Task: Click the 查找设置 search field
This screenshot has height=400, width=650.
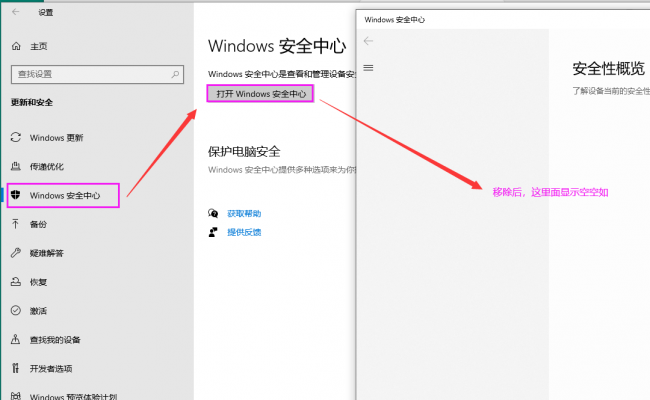Action: [97, 74]
